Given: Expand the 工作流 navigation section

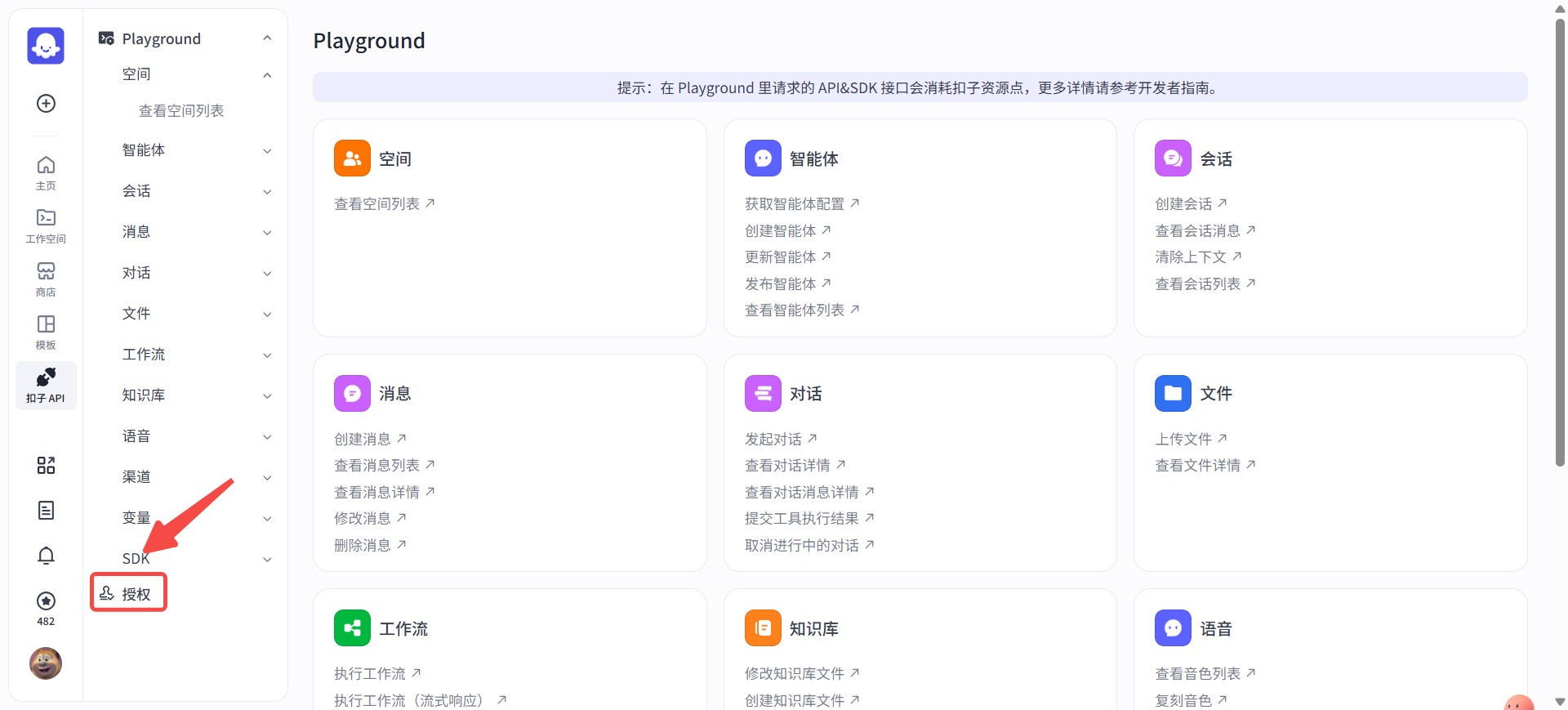Looking at the screenshot, I should [x=267, y=355].
